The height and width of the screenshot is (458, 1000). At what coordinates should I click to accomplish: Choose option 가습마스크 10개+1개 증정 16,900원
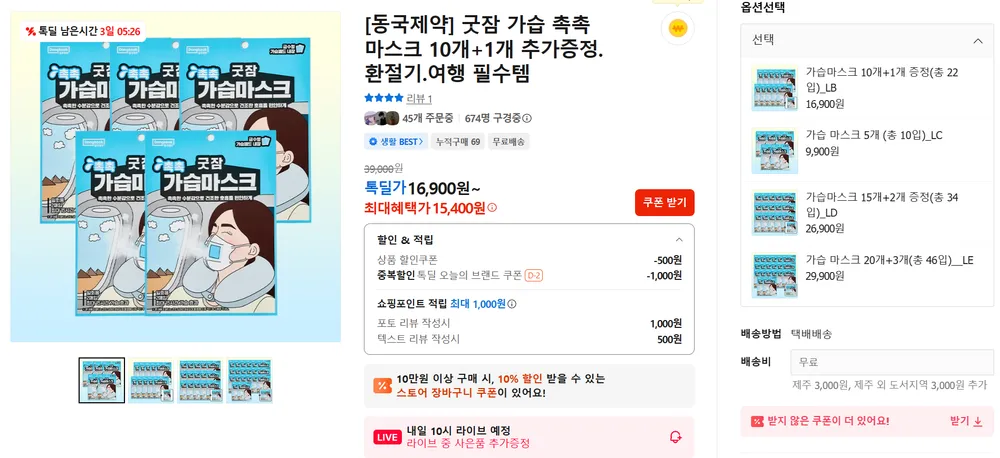(x=867, y=88)
